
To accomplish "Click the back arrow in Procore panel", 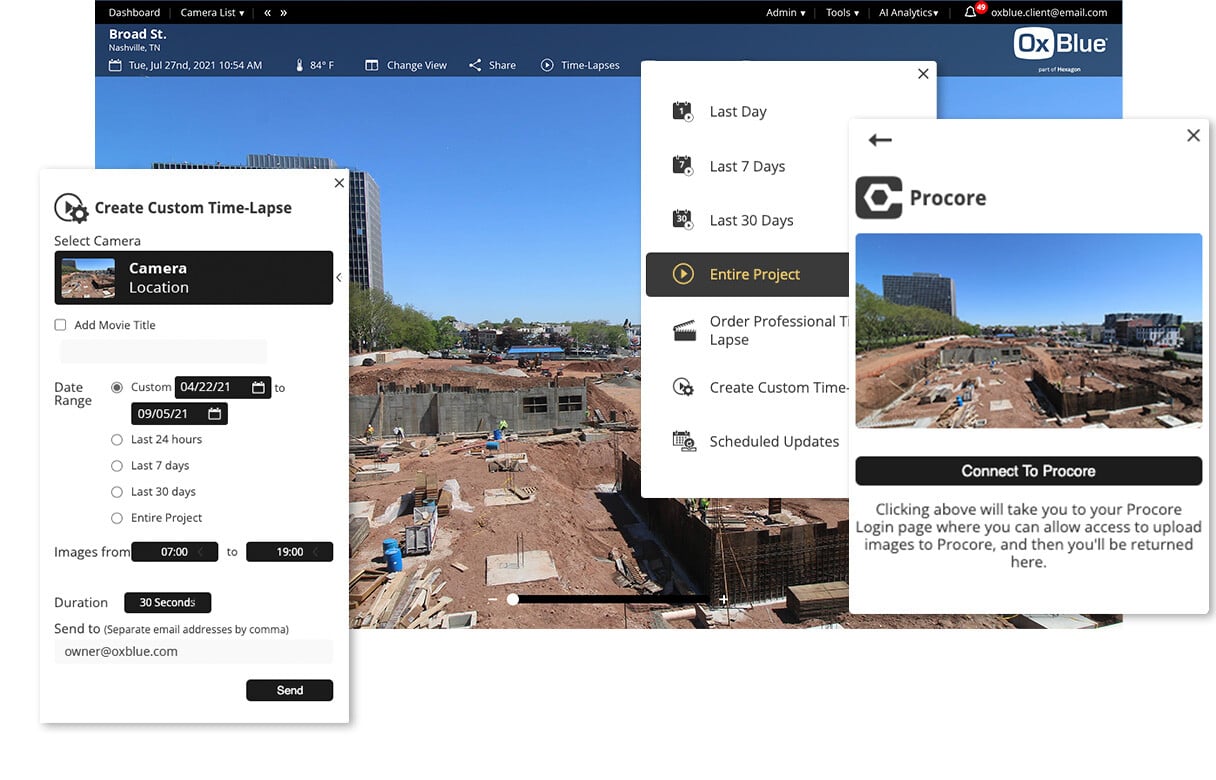I will click(880, 140).
